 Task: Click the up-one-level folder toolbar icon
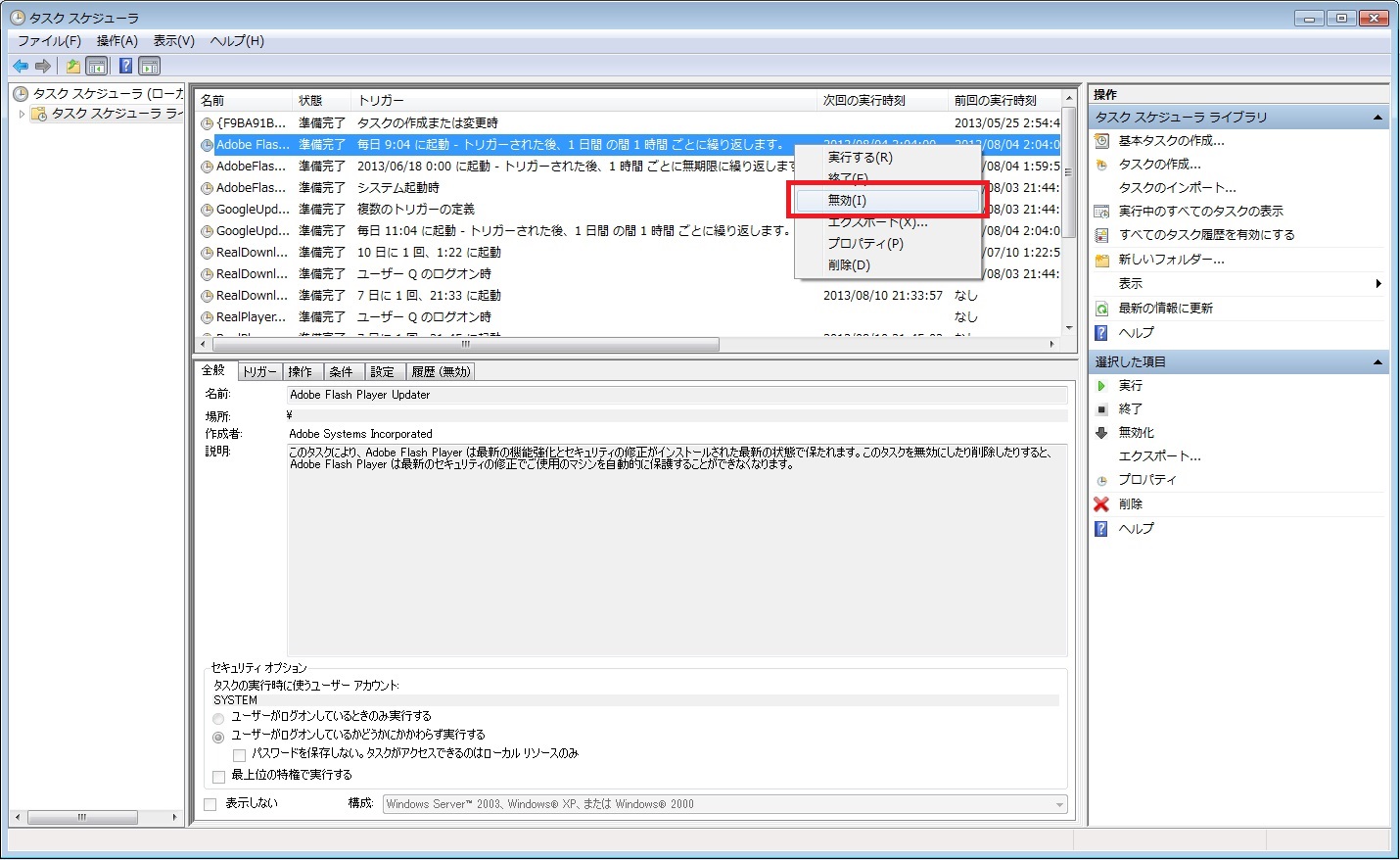tap(72, 66)
